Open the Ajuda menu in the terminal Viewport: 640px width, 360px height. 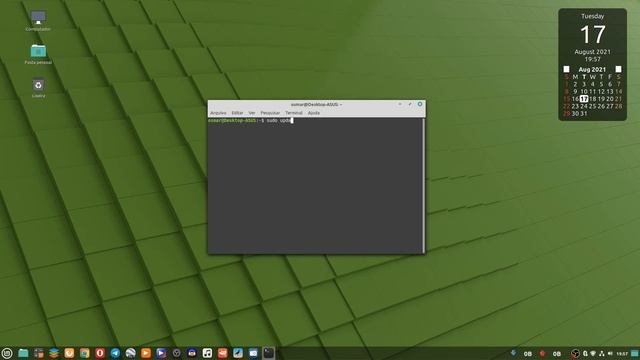313,113
